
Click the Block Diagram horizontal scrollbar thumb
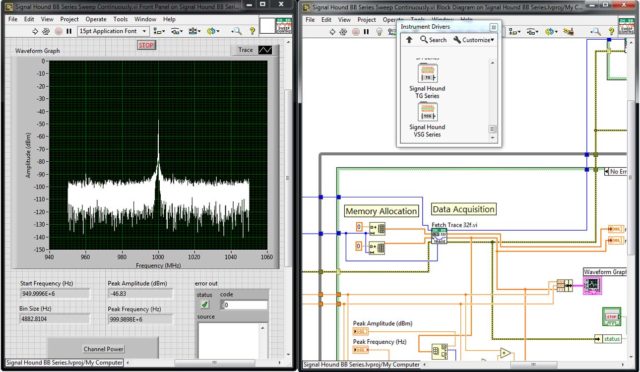[533, 364]
